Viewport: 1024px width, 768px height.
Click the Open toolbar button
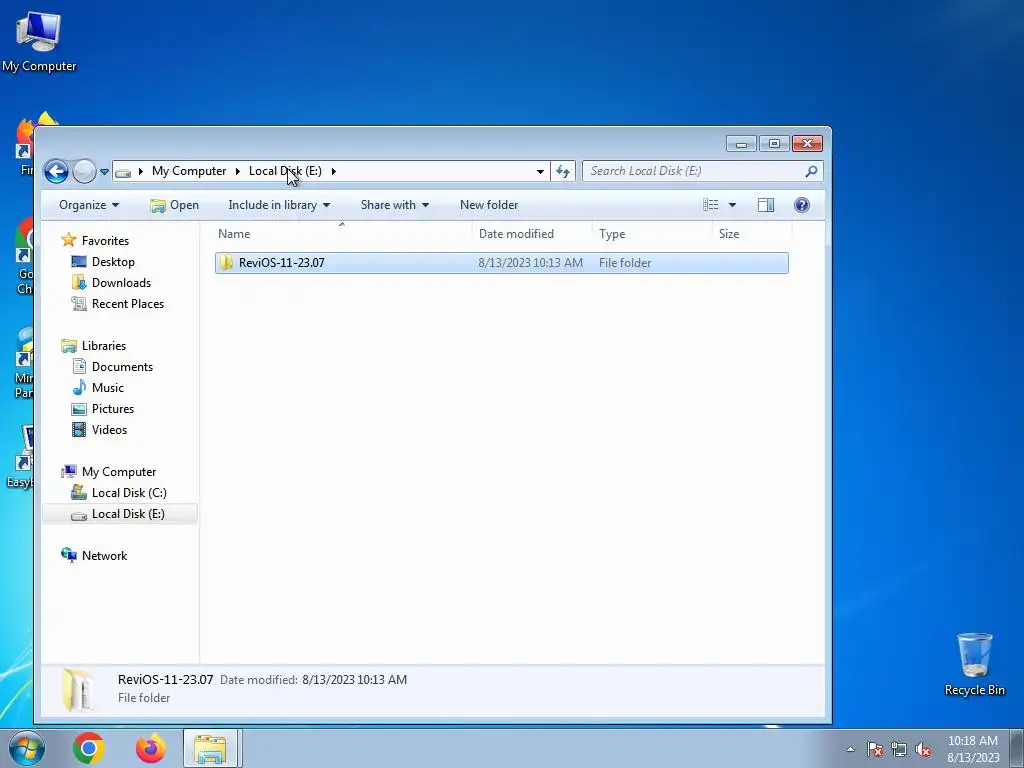(x=174, y=205)
